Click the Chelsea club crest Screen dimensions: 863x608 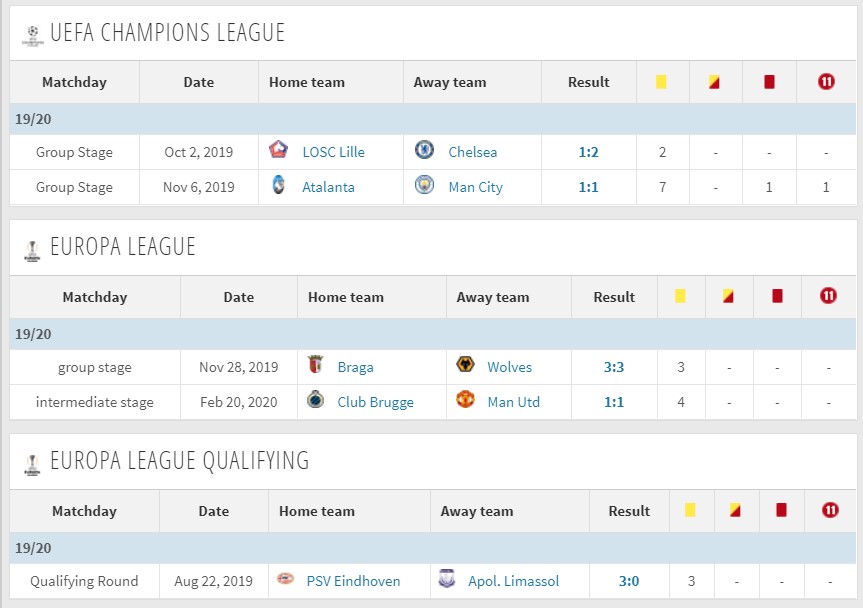(424, 150)
